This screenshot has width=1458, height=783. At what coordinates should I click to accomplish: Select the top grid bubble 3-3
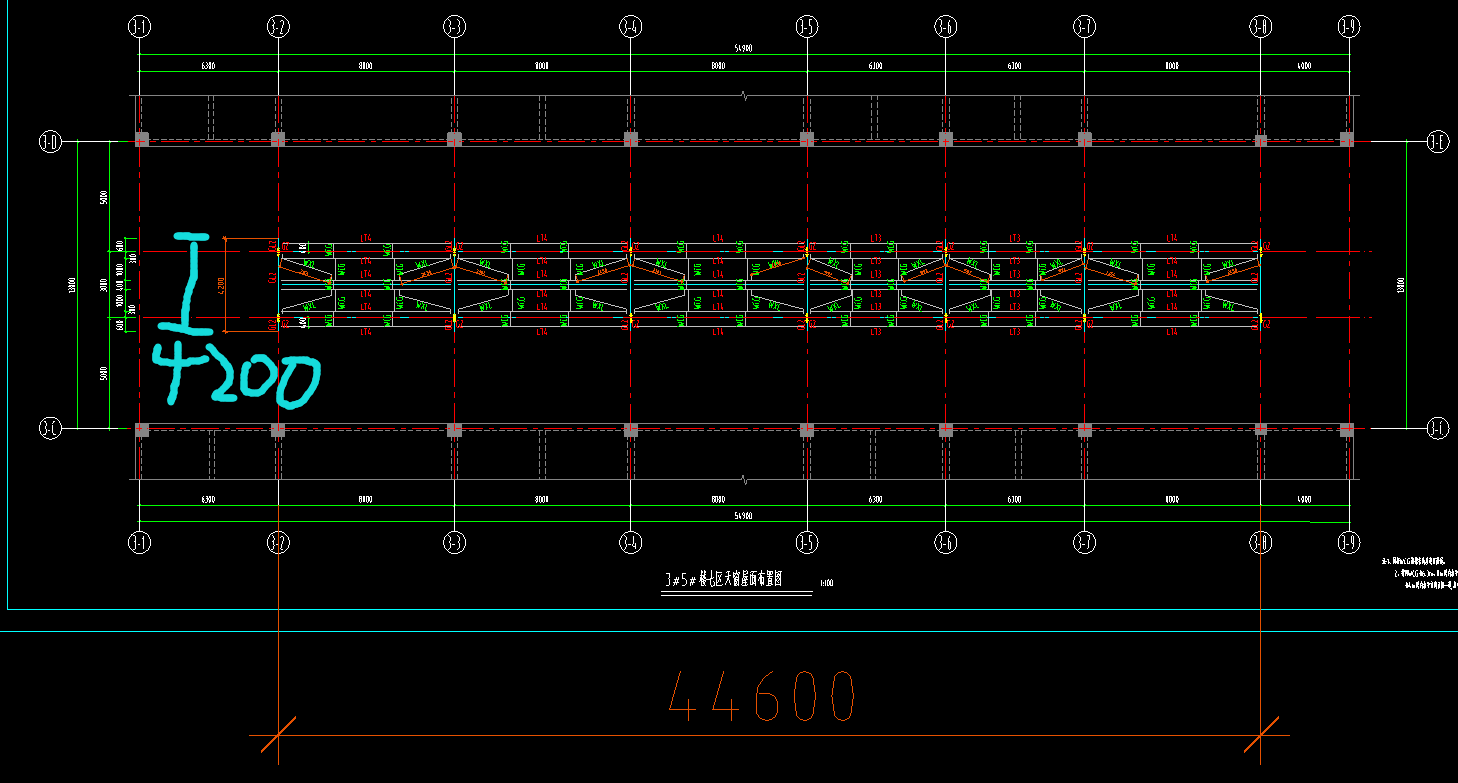click(x=454, y=27)
